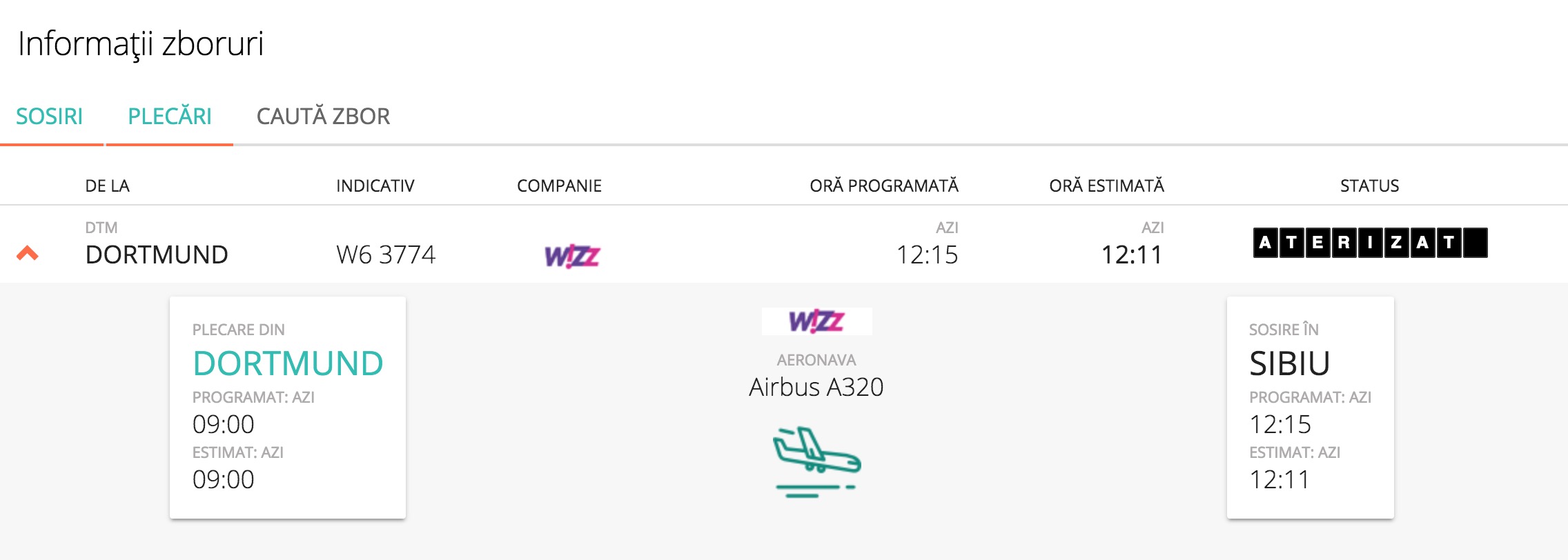
Task: Click the SIBIU arrival card heading
Action: [x=1289, y=363]
